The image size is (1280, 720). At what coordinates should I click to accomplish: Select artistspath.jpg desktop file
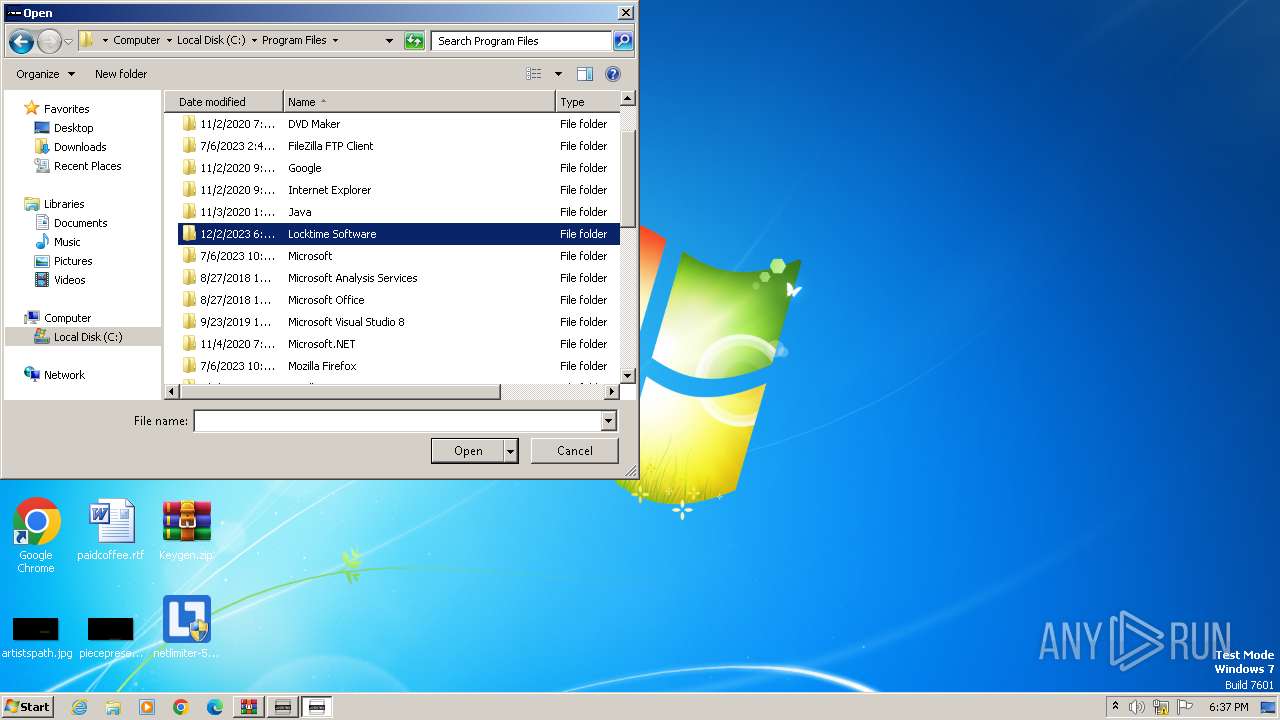tap(36, 636)
